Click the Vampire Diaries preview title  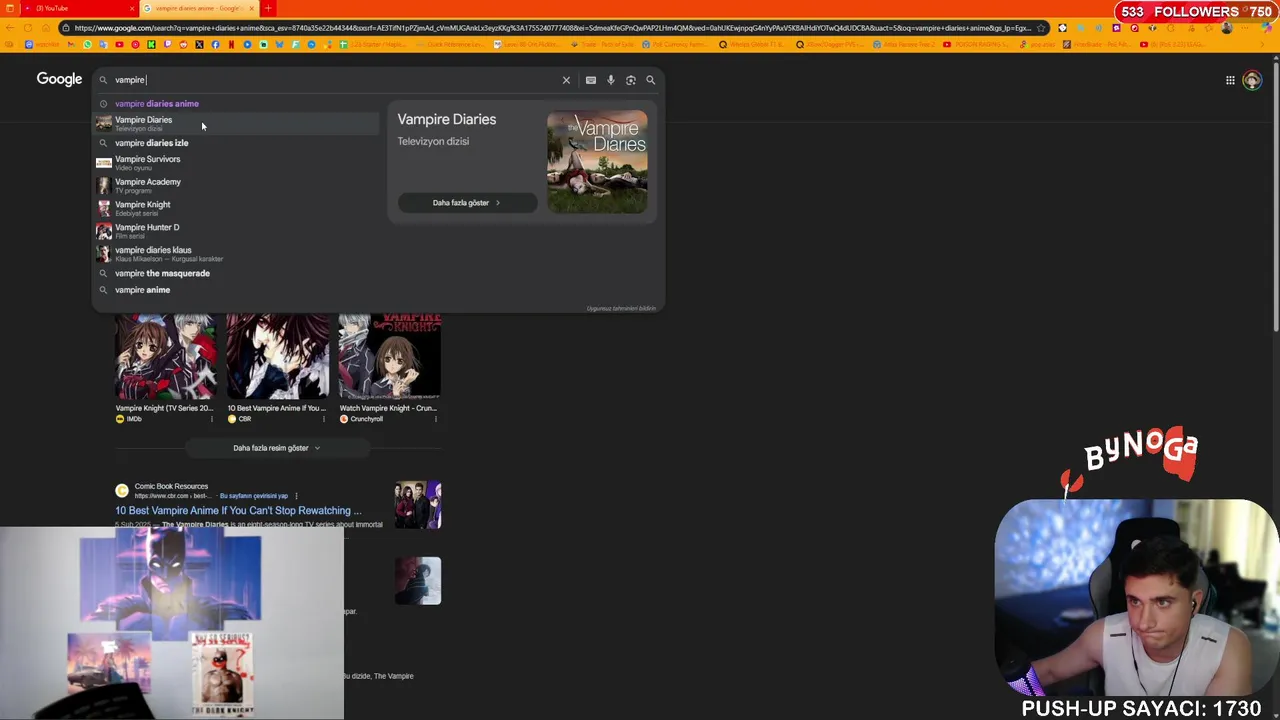click(x=446, y=119)
